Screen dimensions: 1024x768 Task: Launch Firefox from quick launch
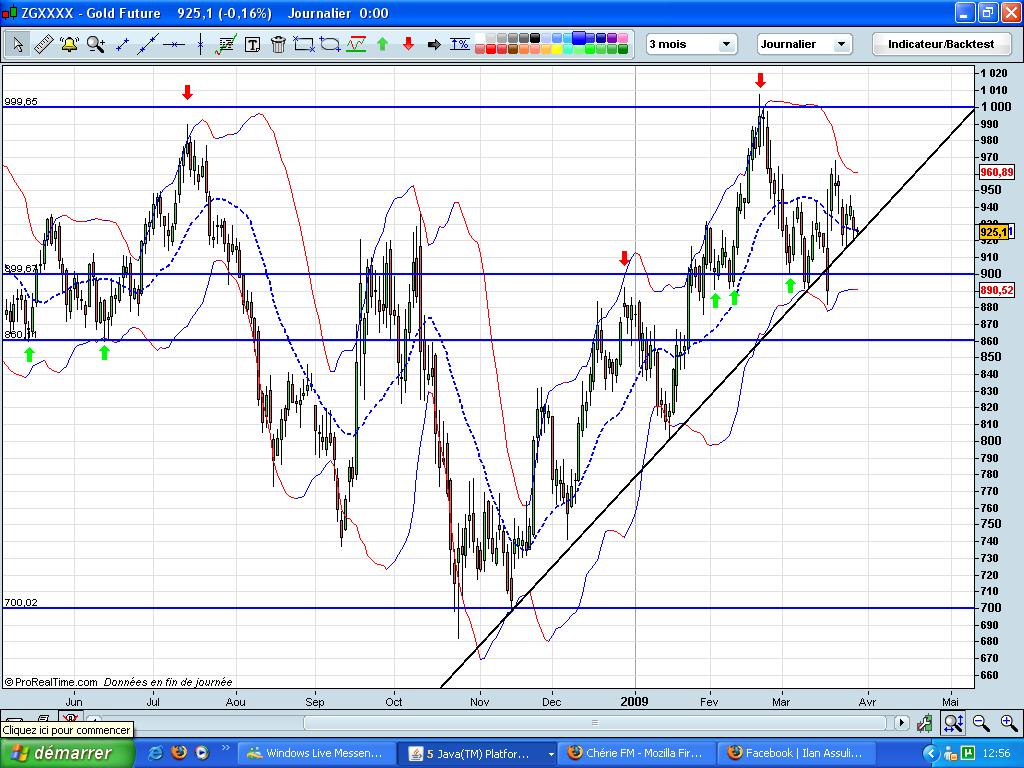179,753
